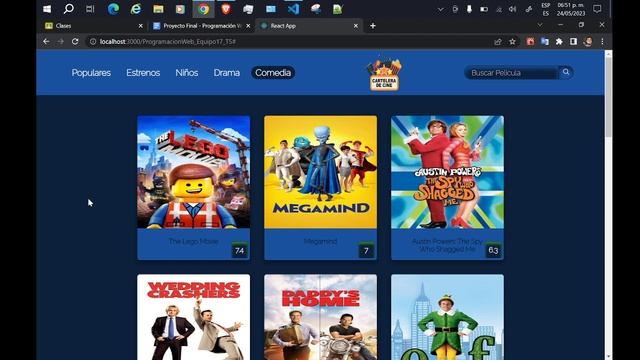Click the localhost address bar URL
The height and width of the screenshot is (360, 640).
168,42
